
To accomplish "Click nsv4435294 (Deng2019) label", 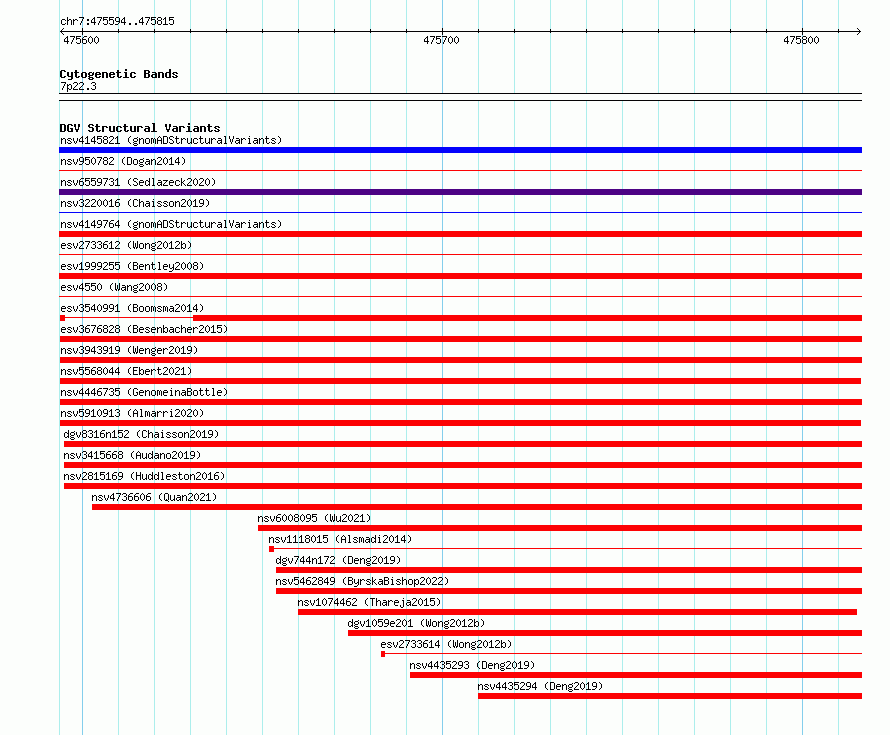I will [x=540, y=686].
